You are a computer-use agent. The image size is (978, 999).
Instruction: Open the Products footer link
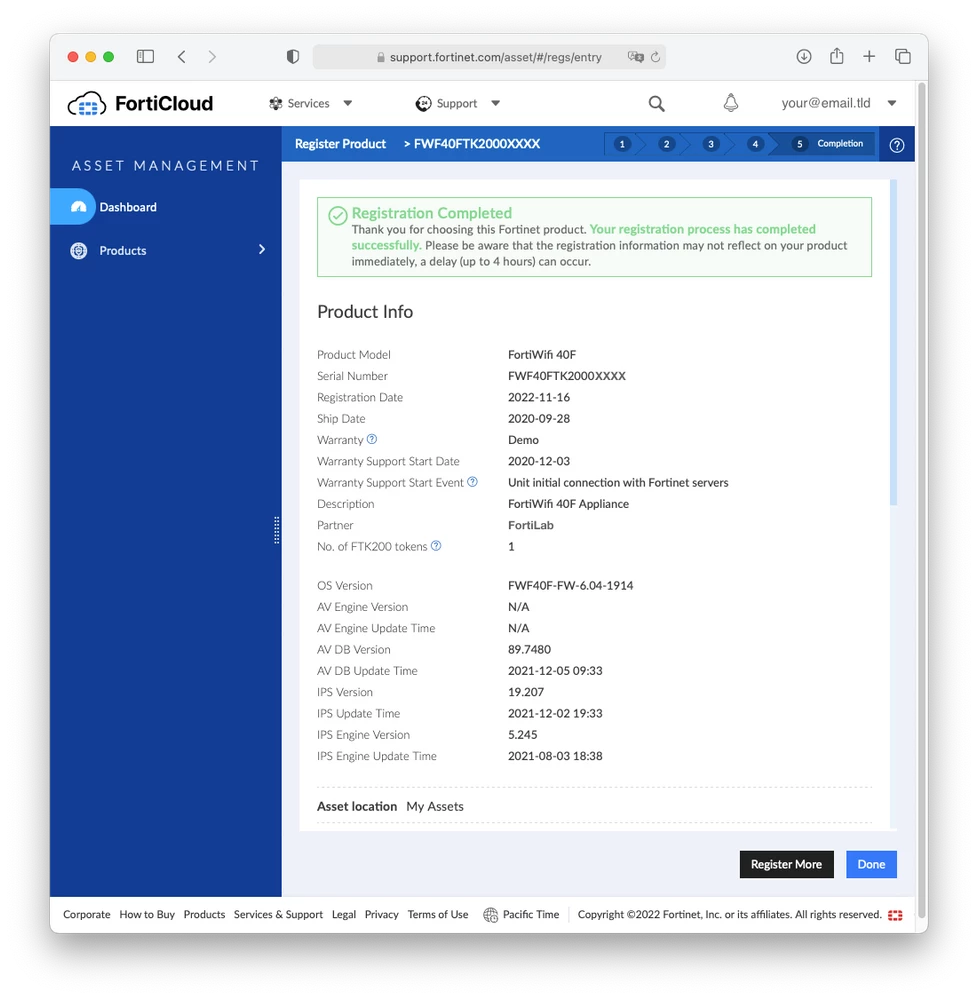click(205, 914)
